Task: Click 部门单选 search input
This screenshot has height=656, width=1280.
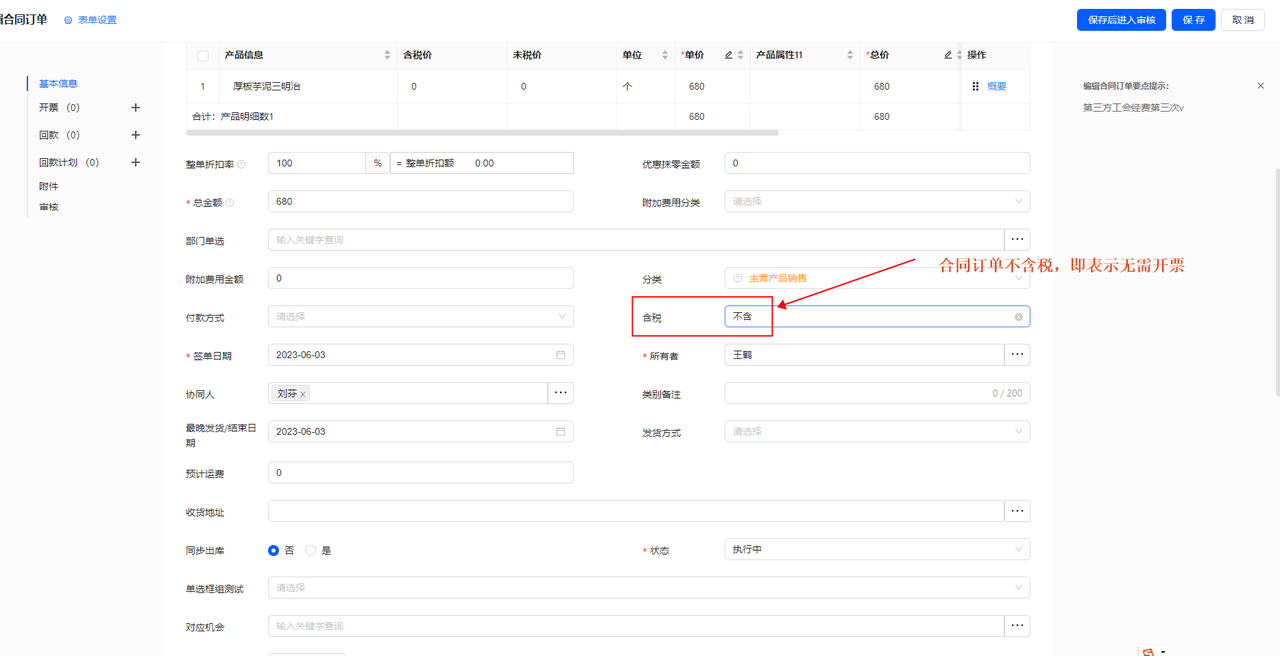Action: (636, 240)
